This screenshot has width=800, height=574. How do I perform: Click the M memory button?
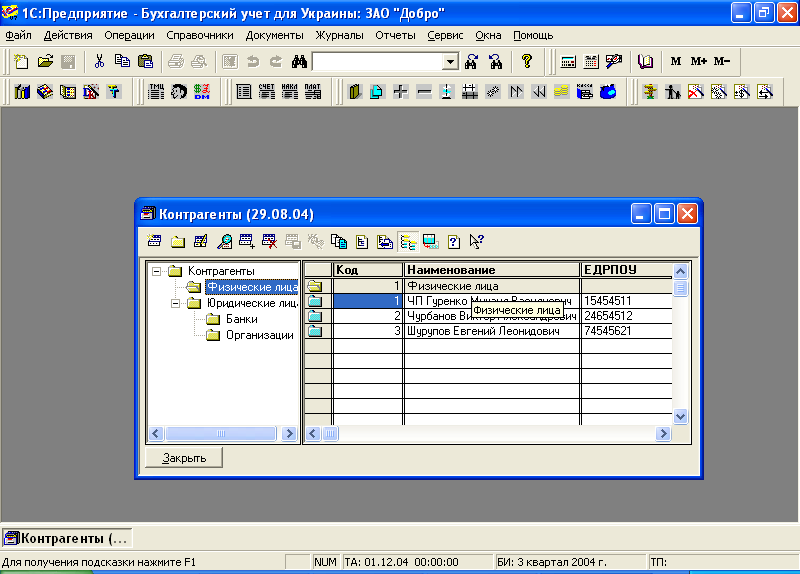pyautogui.click(x=676, y=62)
